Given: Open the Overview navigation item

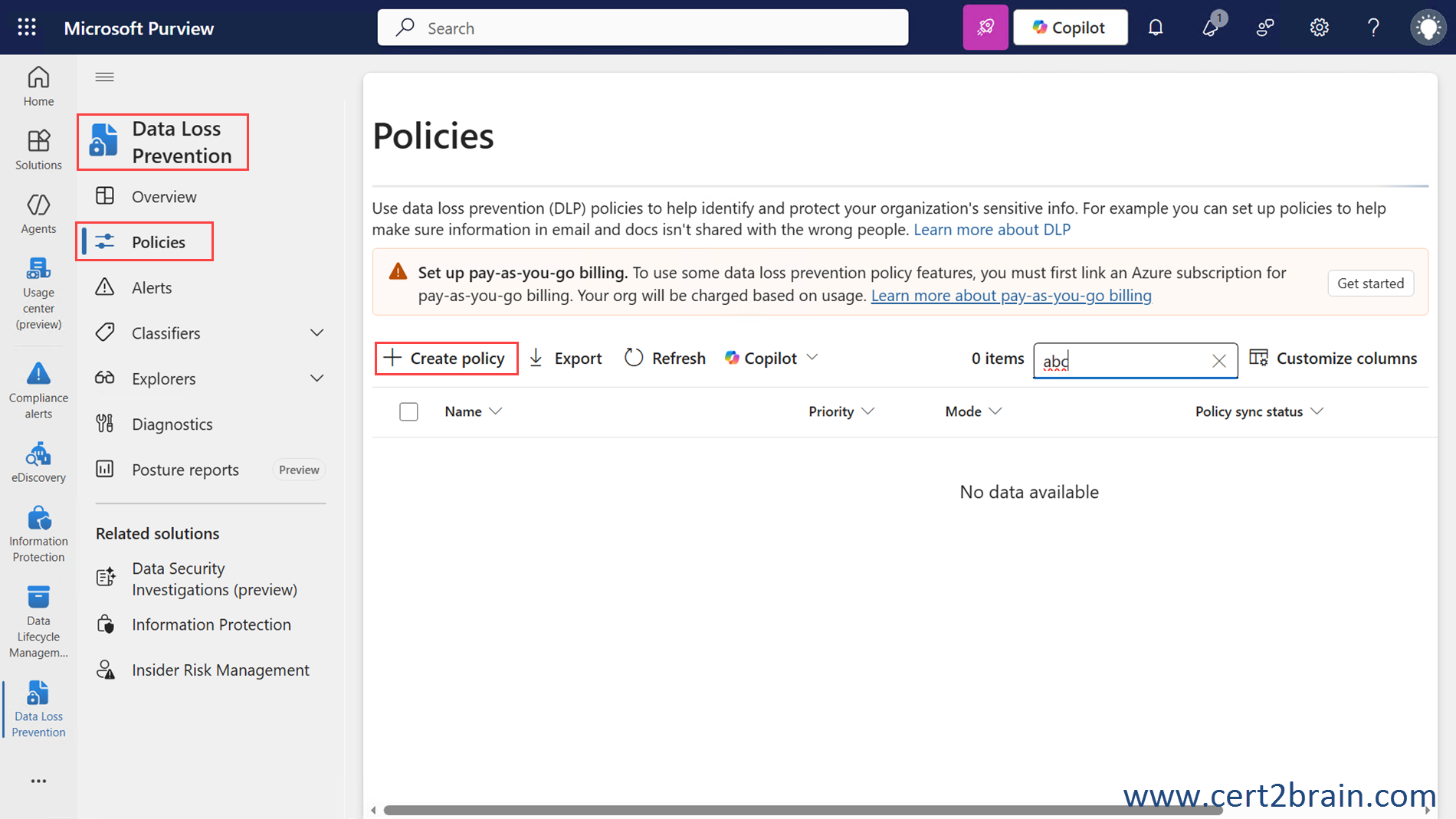Looking at the screenshot, I should 164,197.
